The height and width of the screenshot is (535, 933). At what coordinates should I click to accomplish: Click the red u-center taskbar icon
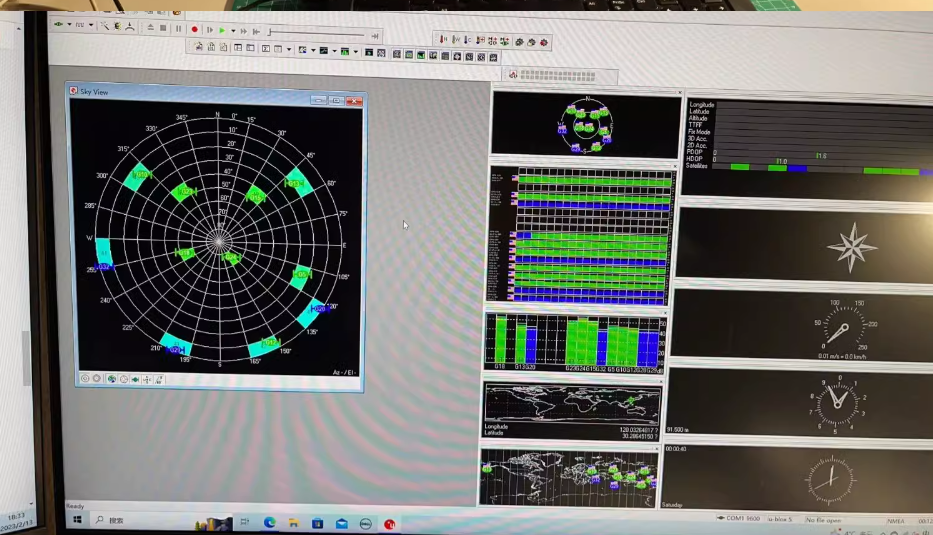pyautogui.click(x=390, y=524)
